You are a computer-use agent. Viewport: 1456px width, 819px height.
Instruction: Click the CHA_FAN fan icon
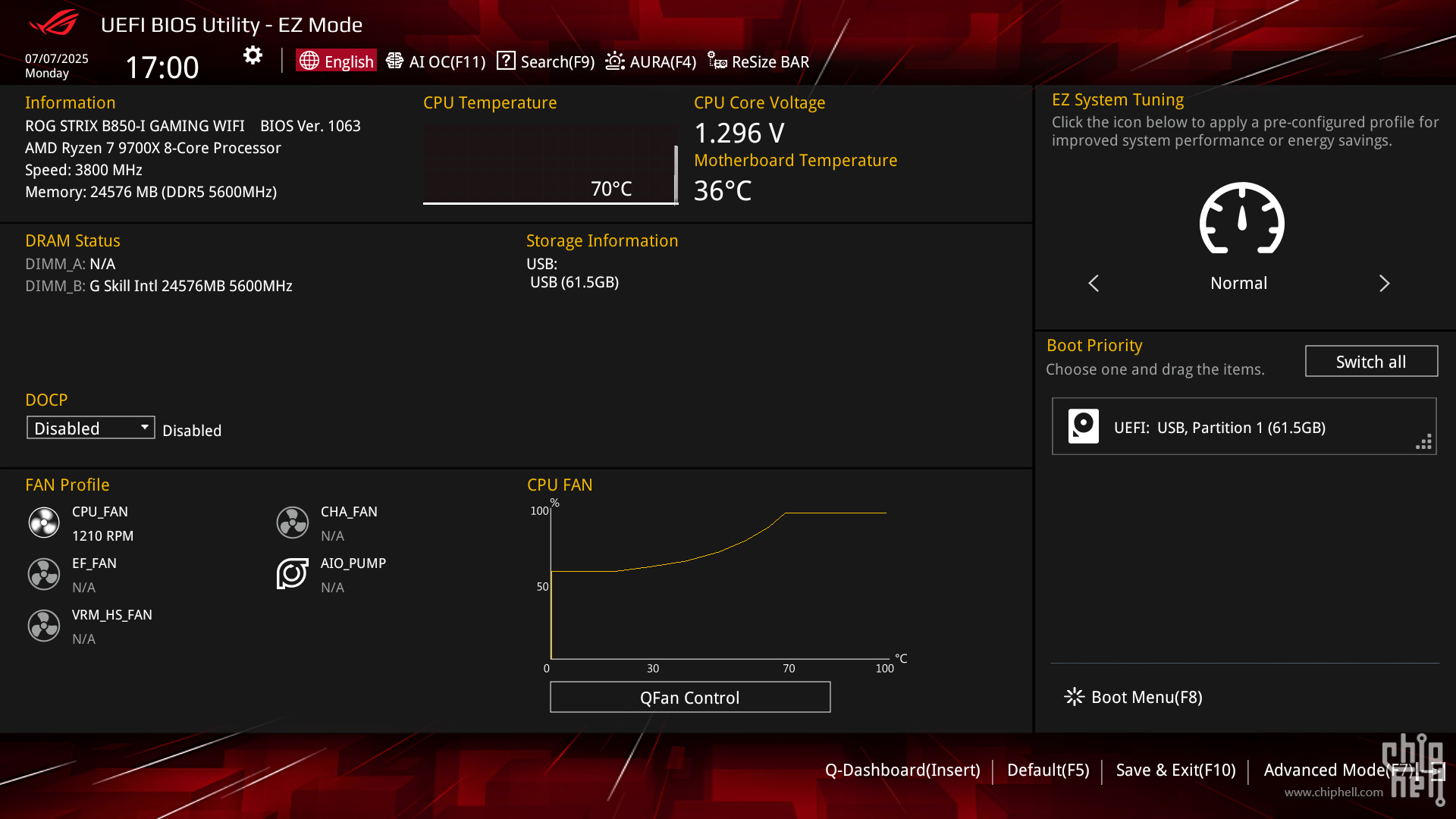293,522
